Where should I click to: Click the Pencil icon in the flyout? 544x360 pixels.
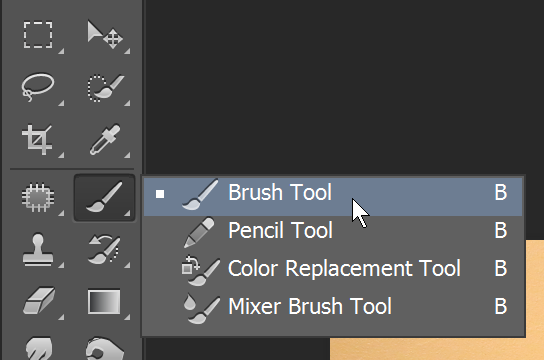tap(199, 232)
